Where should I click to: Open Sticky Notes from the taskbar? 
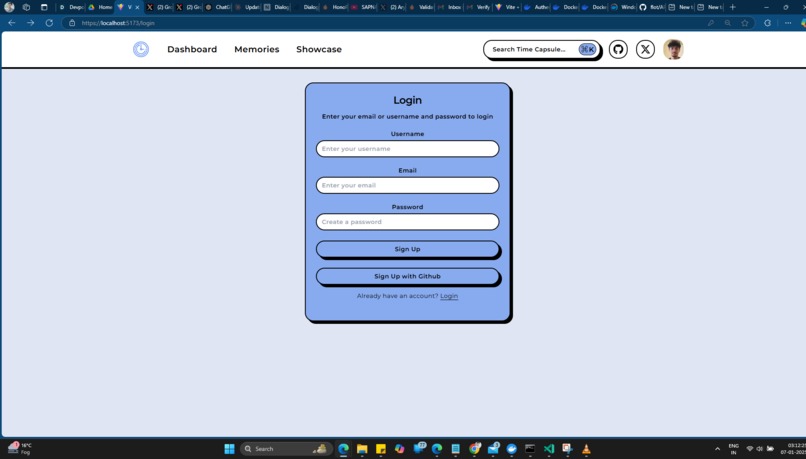(x=380, y=449)
